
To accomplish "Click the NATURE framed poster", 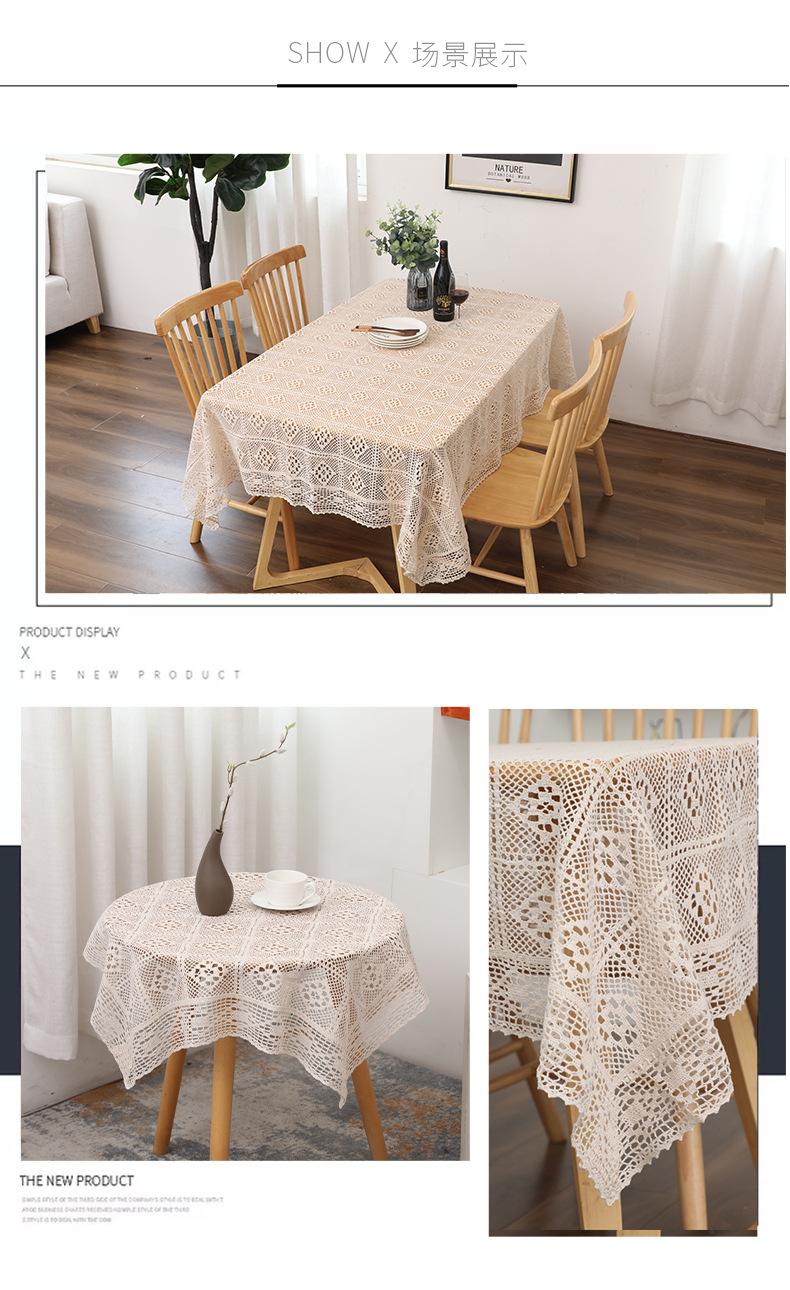I will 511,176.
